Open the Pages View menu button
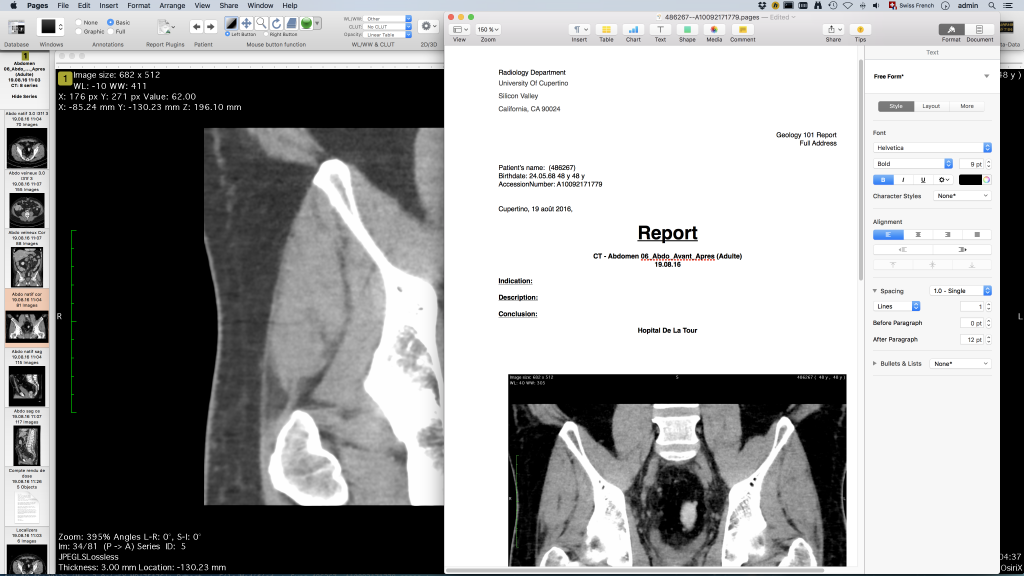 [x=460, y=29]
